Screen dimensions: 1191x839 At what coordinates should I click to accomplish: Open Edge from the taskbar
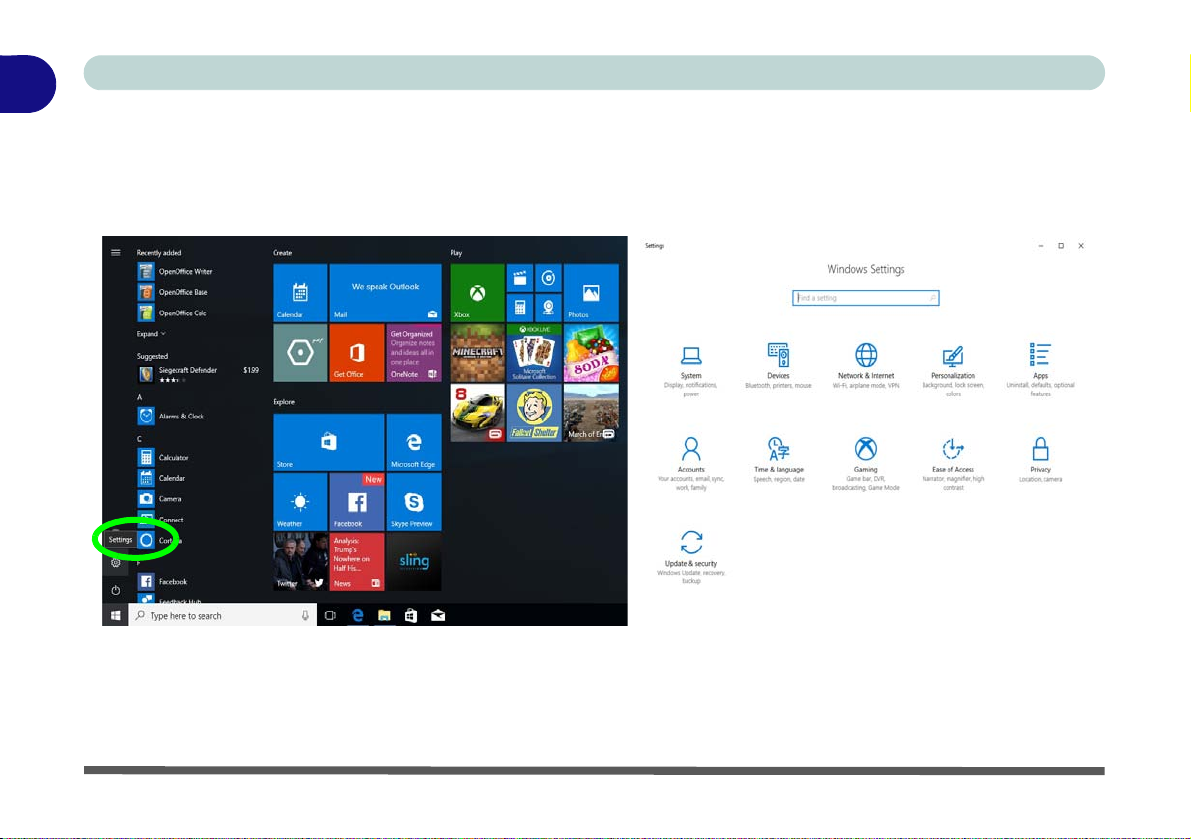coord(357,615)
